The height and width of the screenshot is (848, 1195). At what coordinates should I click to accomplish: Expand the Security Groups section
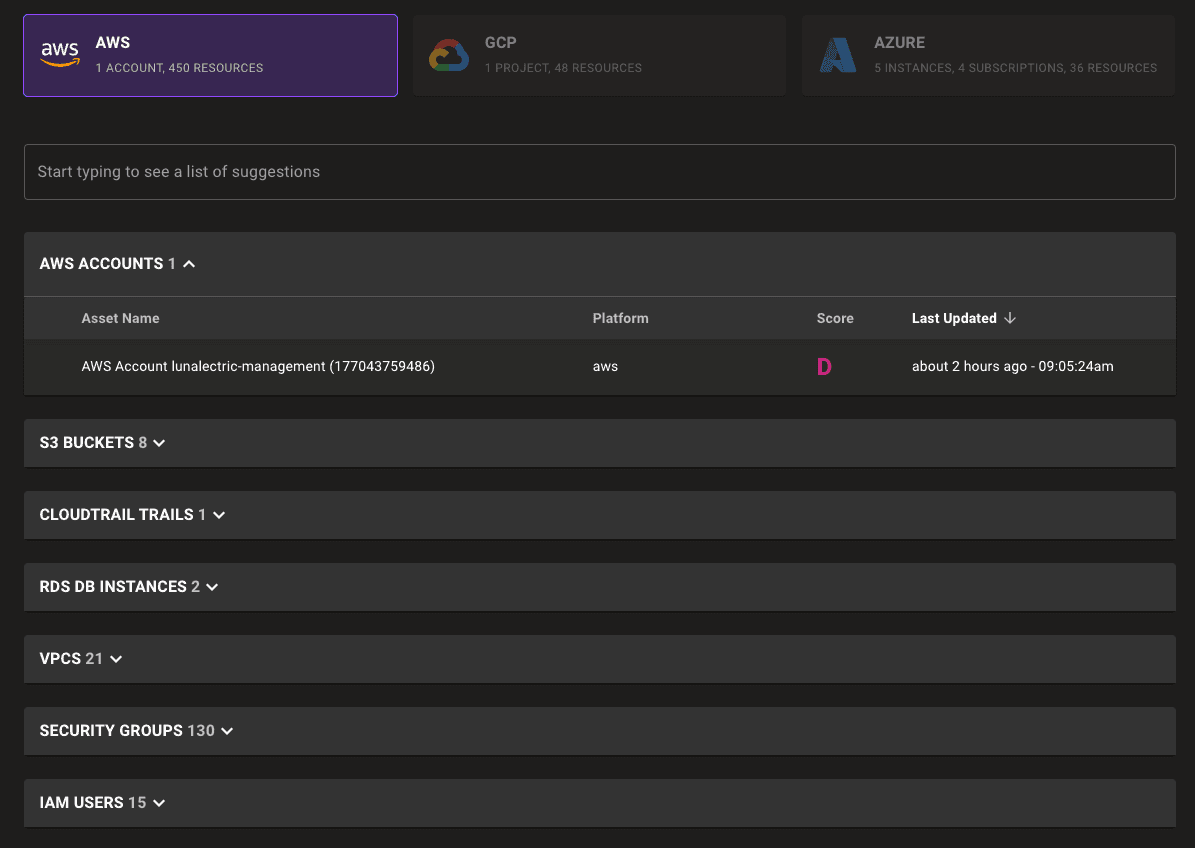point(227,731)
